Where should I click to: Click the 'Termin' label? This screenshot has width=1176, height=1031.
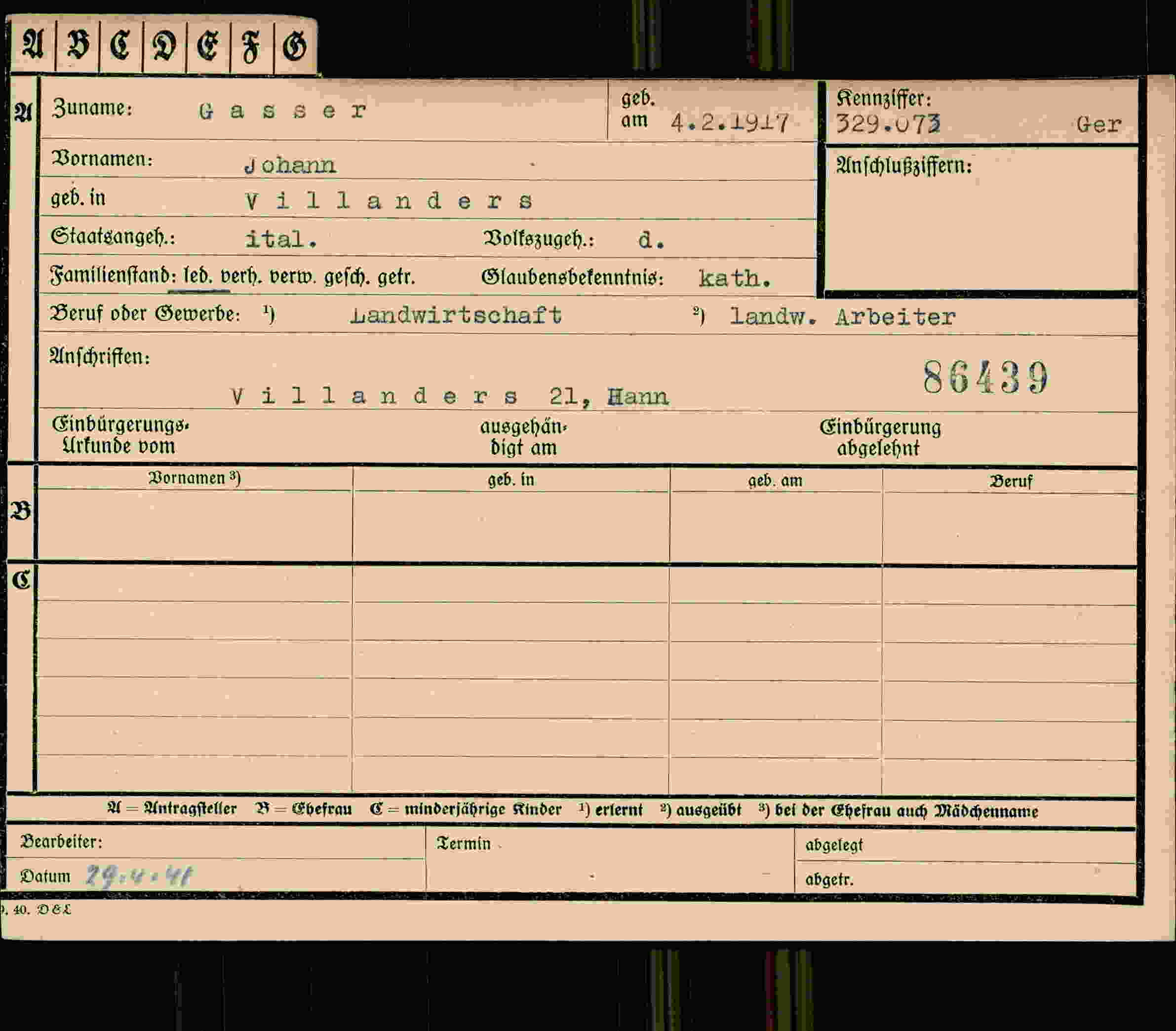pyautogui.click(x=464, y=843)
